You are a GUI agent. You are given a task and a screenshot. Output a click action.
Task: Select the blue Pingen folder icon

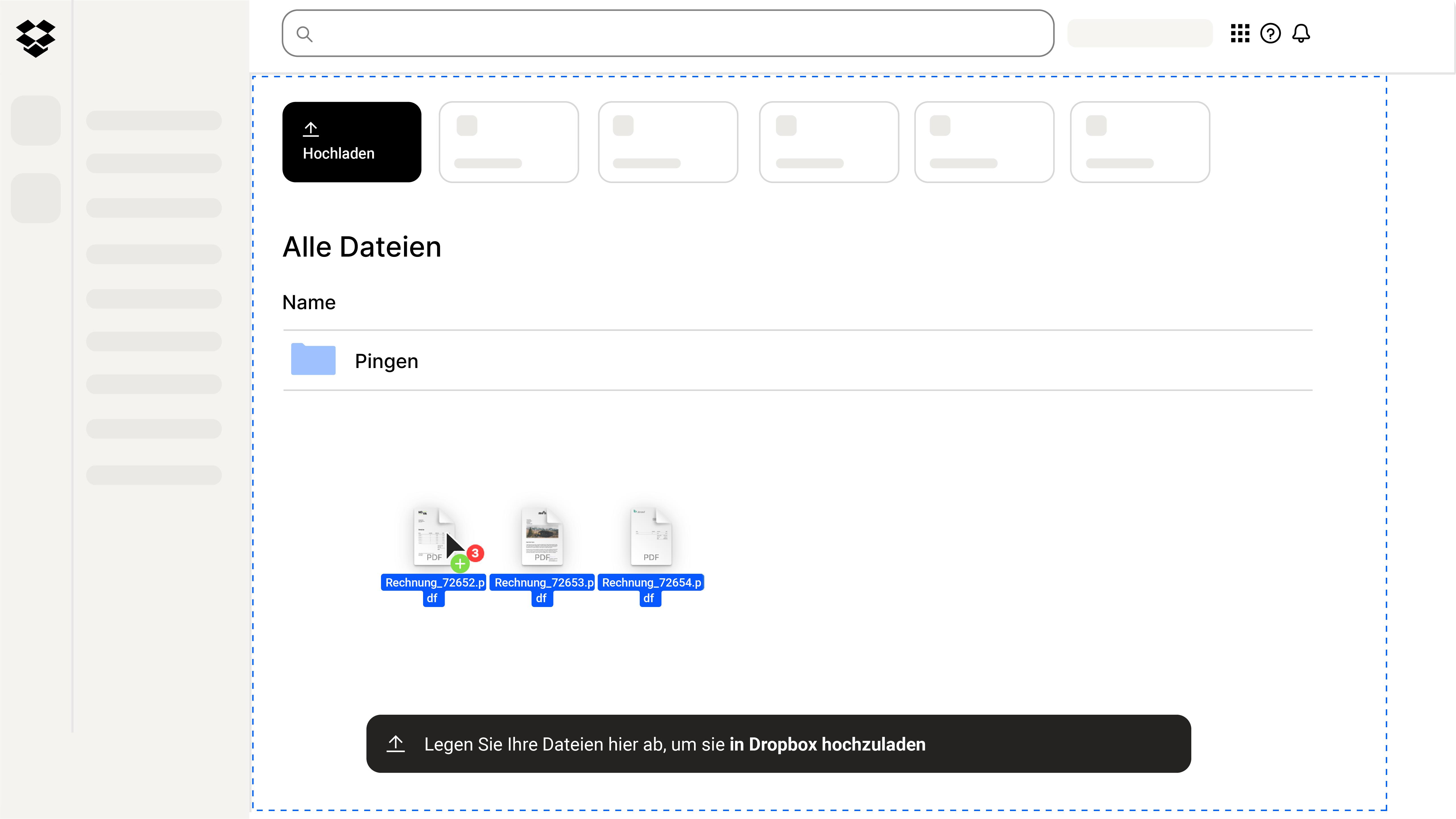click(x=313, y=359)
